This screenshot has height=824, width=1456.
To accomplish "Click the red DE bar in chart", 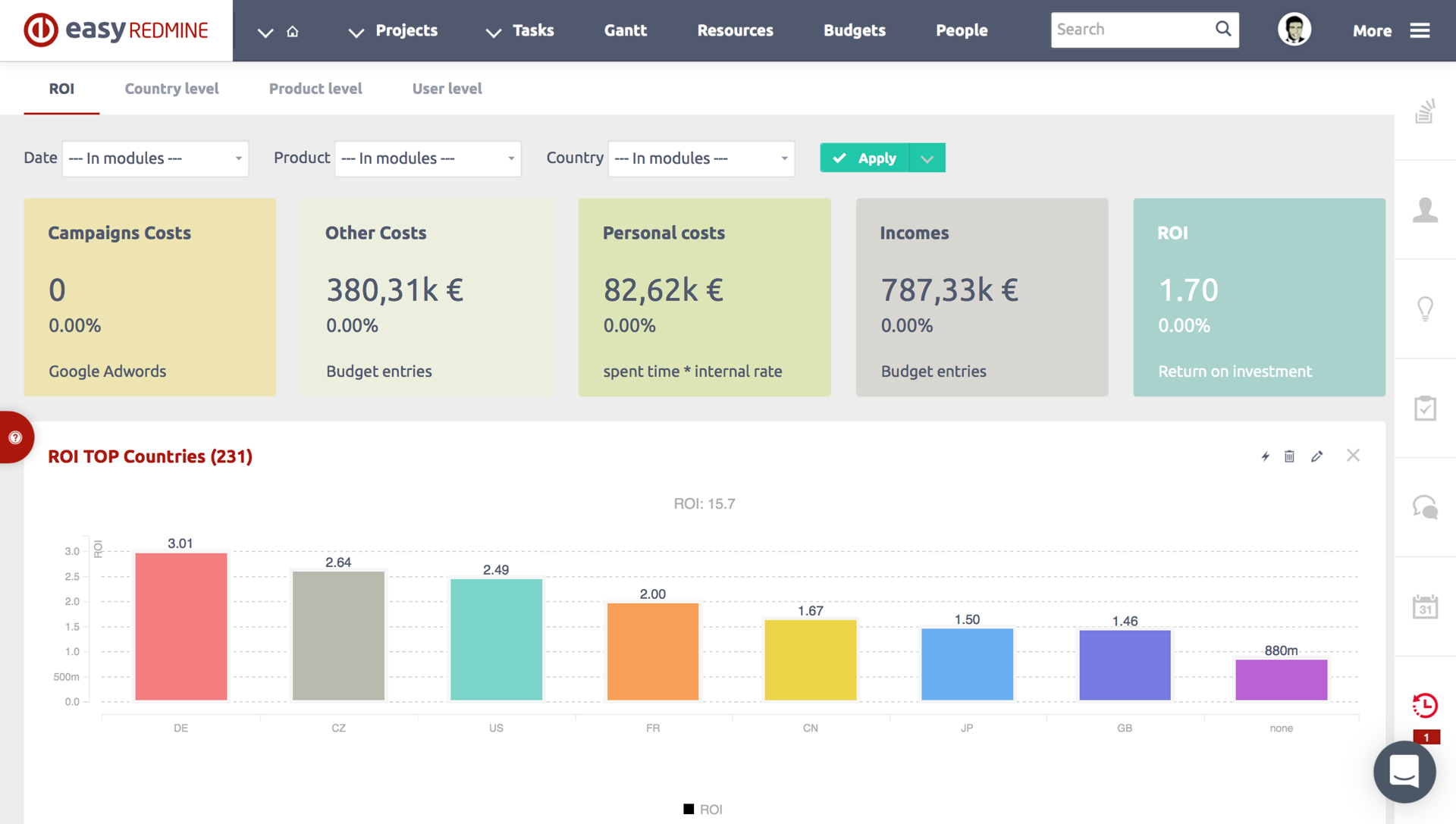I will pyautogui.click(x=180, y=626).
